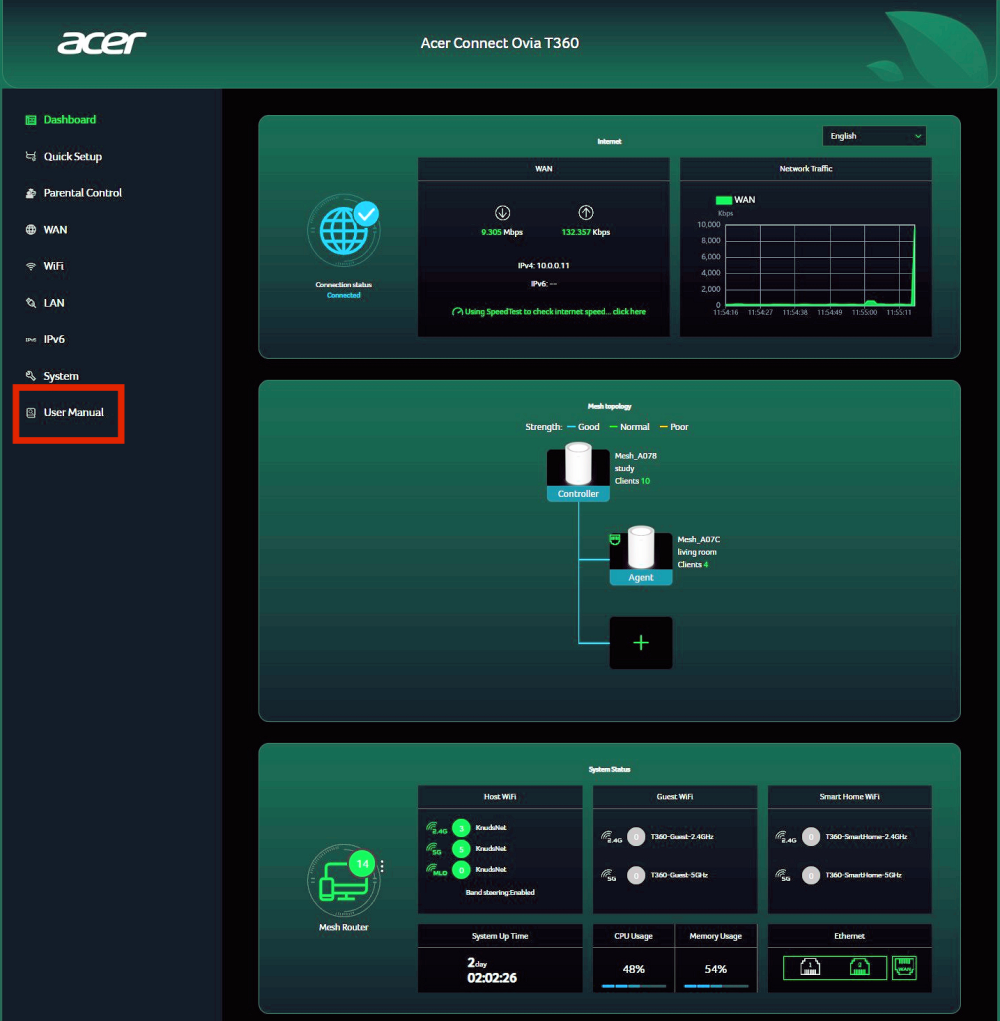The image size is (1000, 1021).
Task: Click the WiFi signal sidebar icon
Action: [31, 266]
